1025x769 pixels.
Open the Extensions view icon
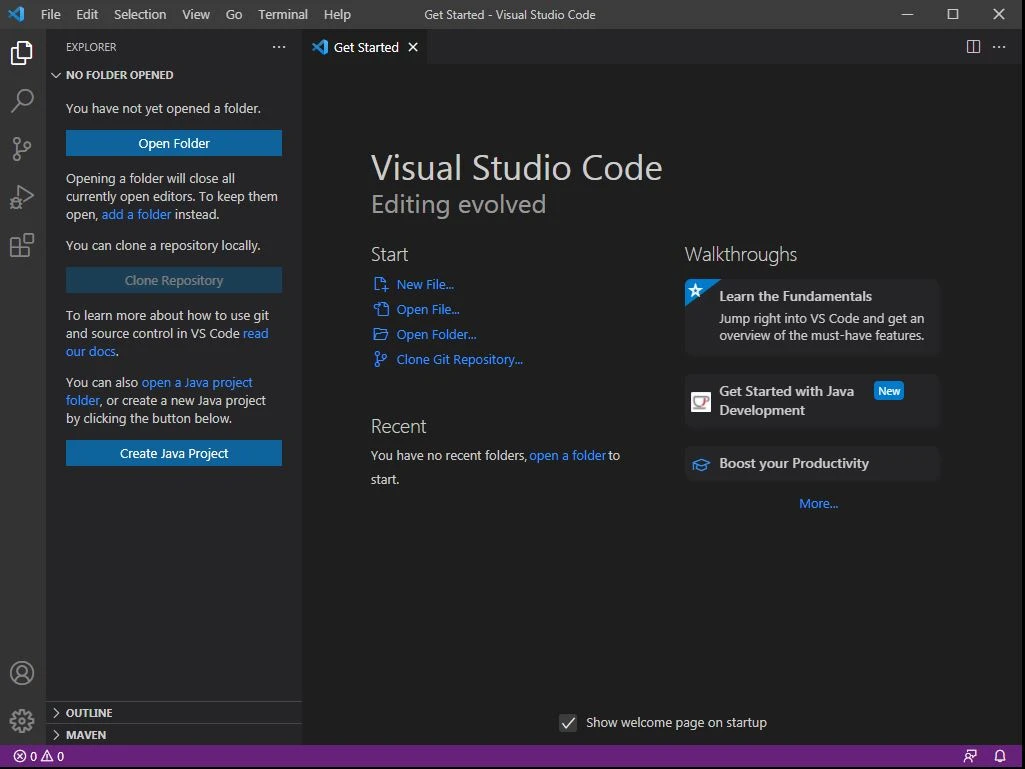tap(22, 245)
